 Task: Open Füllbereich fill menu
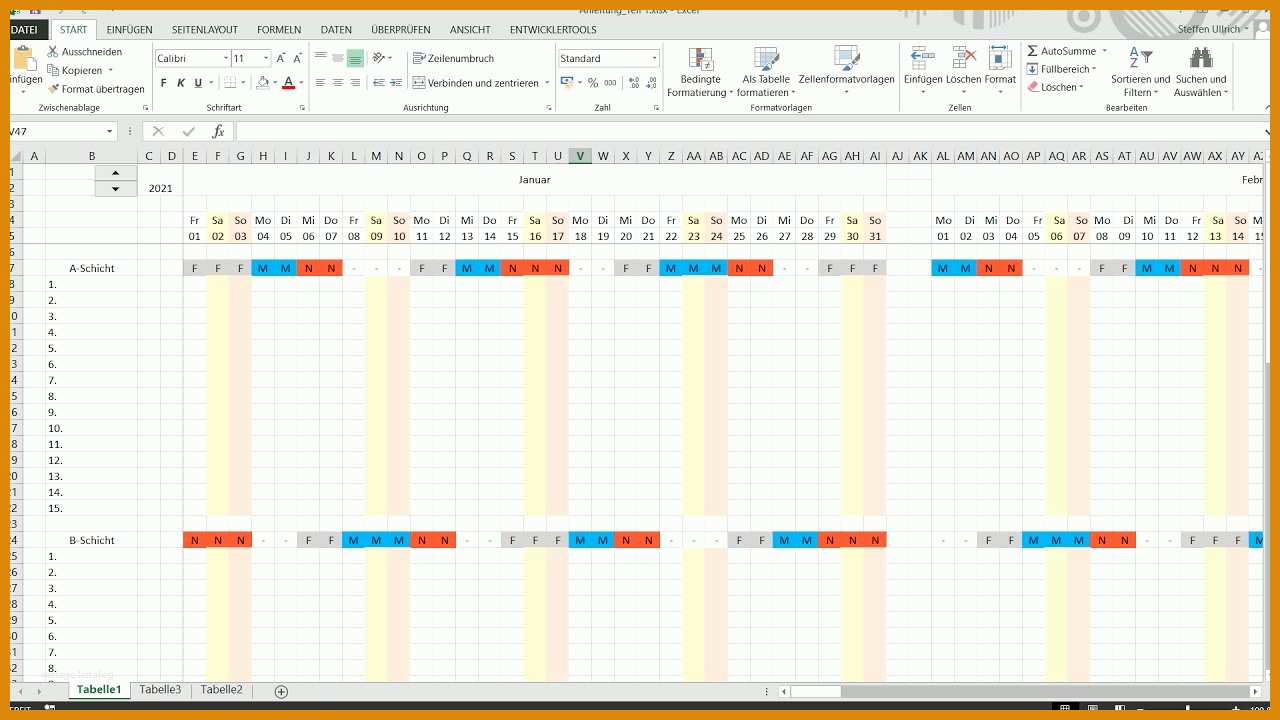pyautogui.click(x=1061, y=69)
